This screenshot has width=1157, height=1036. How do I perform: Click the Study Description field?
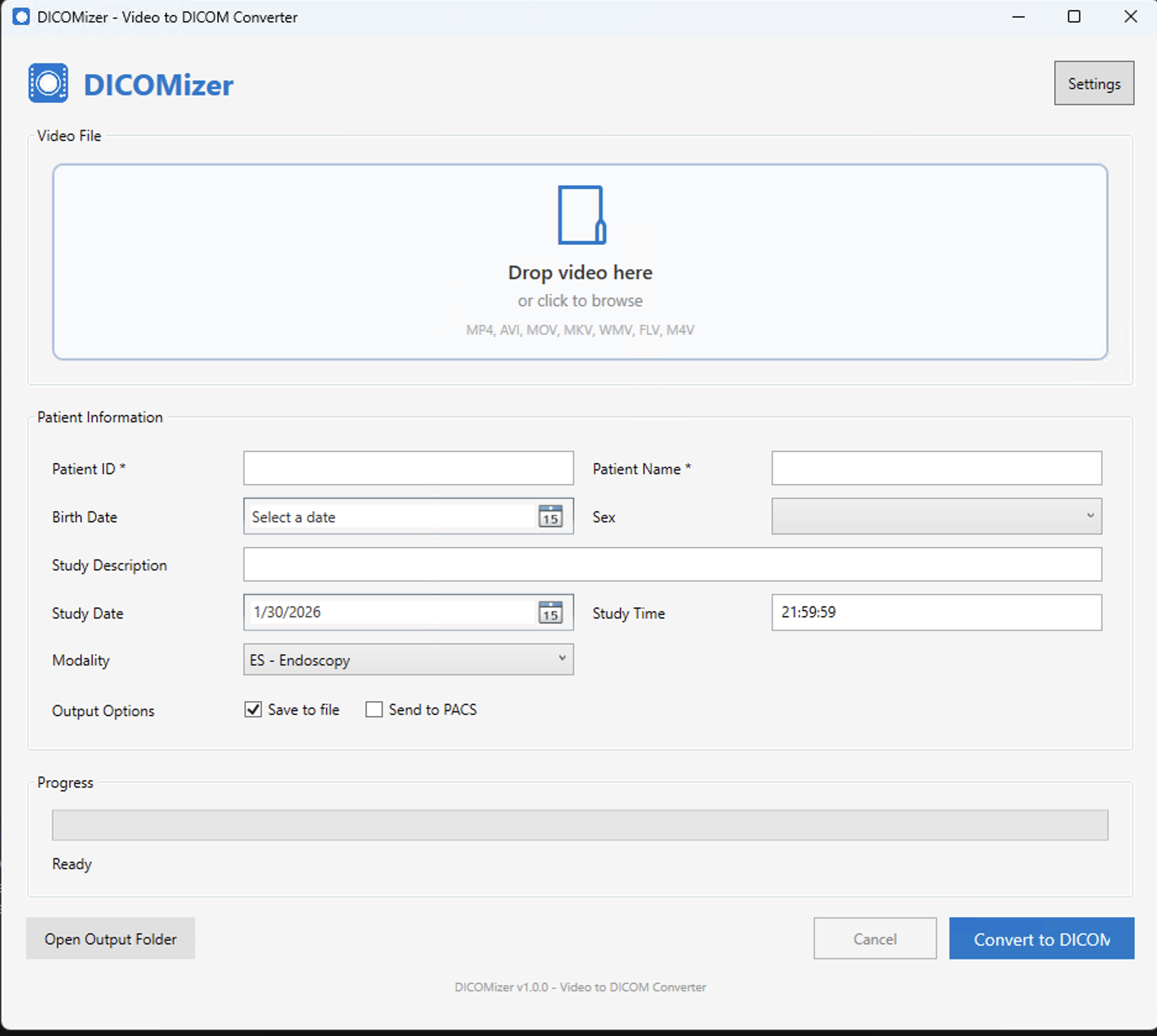pos(672,564)
